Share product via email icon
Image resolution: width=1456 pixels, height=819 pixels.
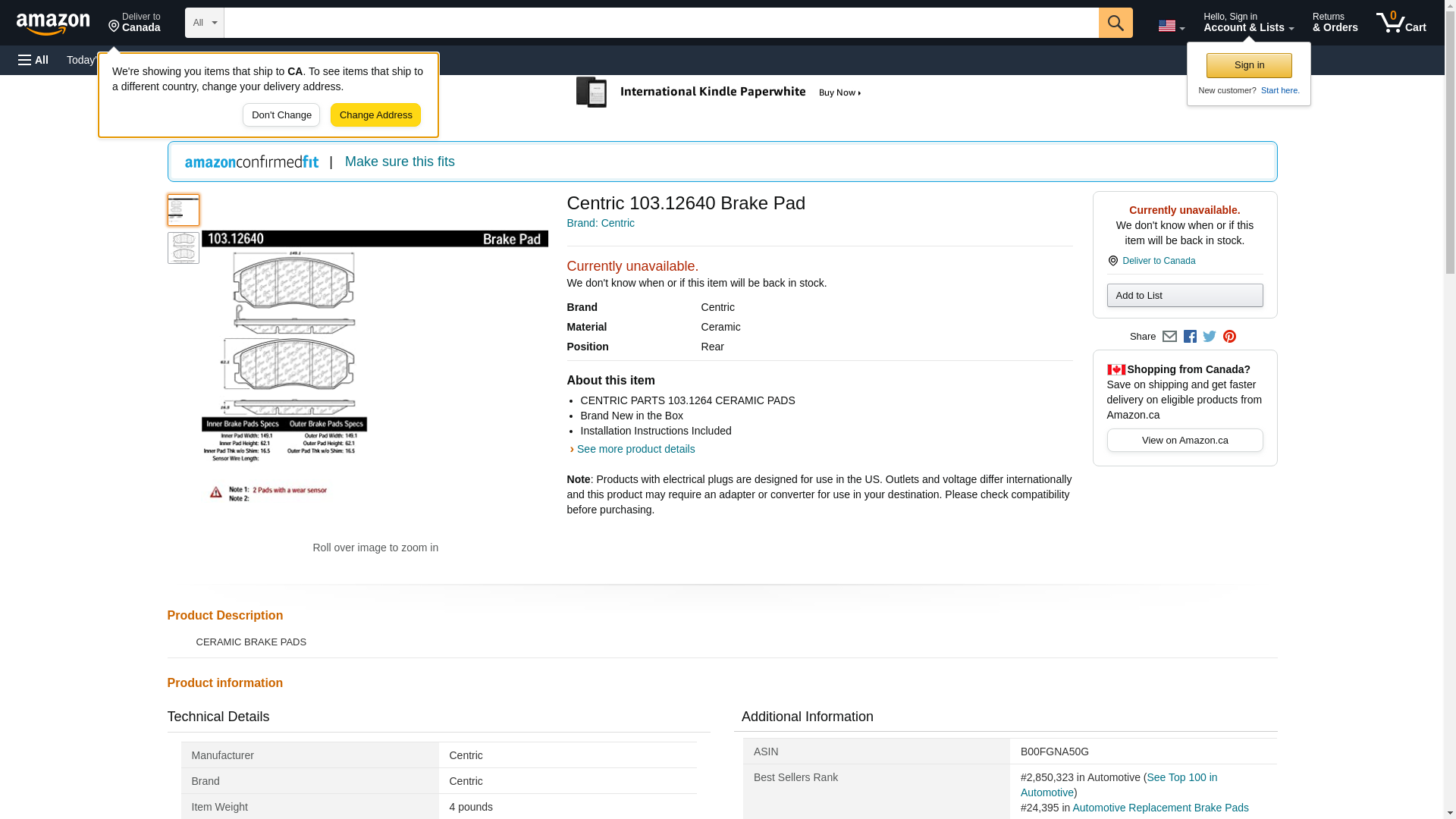[x=1169, y=337]
